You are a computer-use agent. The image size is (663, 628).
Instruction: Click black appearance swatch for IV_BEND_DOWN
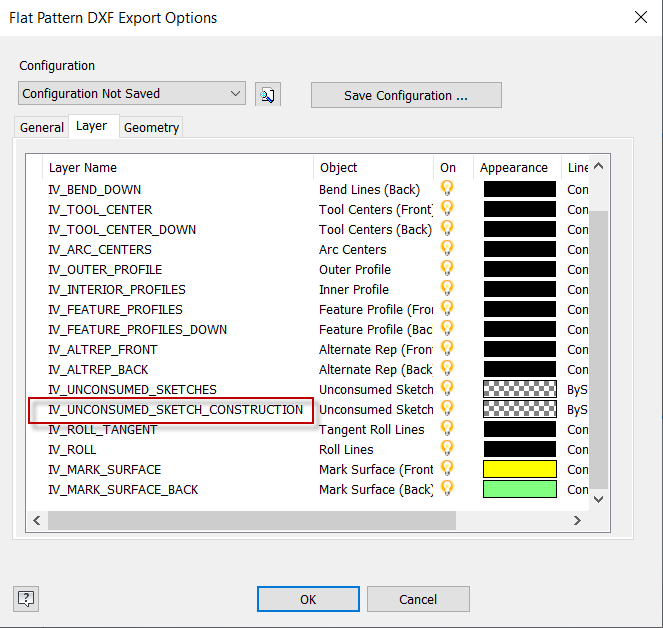(x=520, y=189)
